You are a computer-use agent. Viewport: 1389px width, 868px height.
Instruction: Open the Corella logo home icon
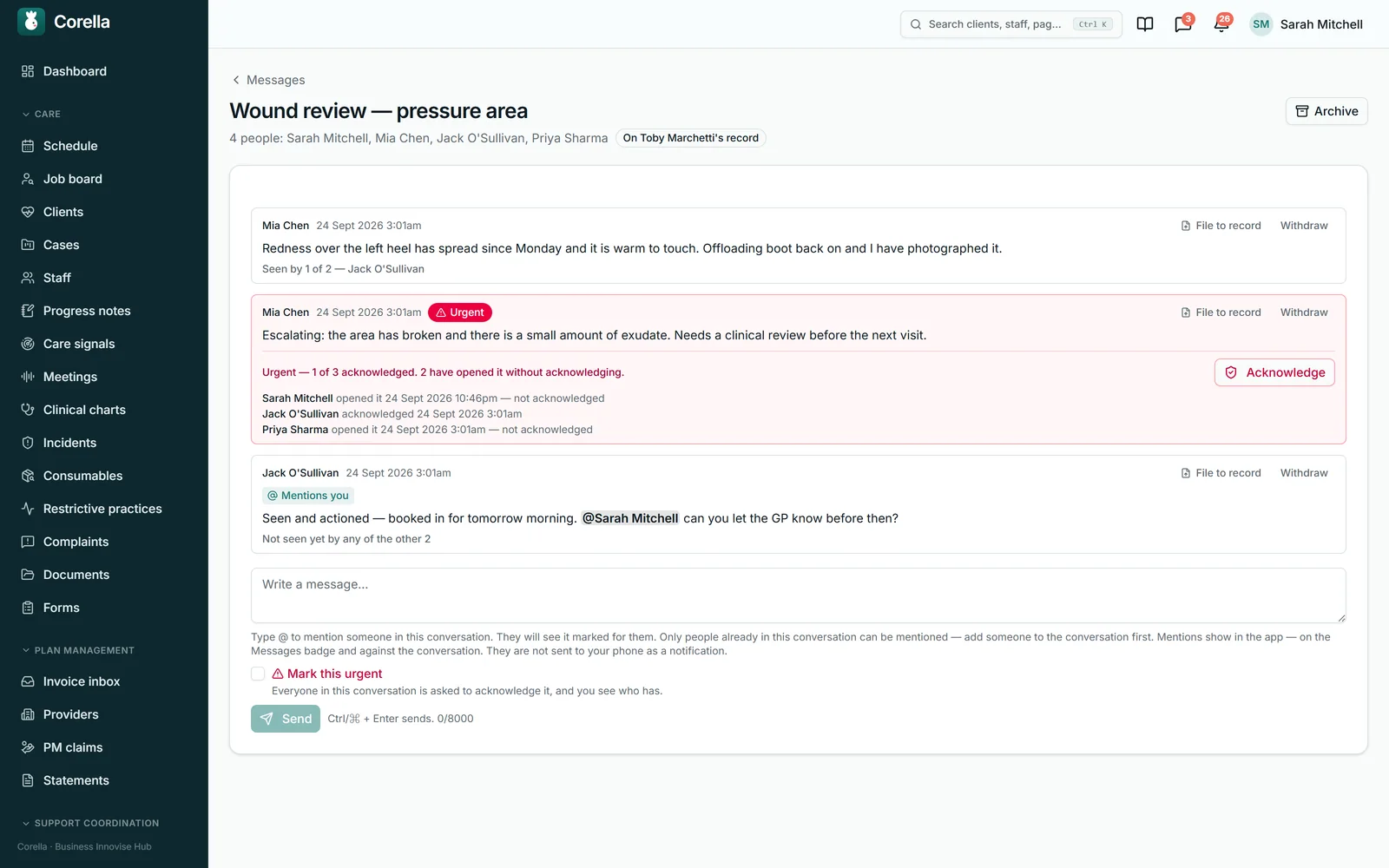tap(31, 22)
